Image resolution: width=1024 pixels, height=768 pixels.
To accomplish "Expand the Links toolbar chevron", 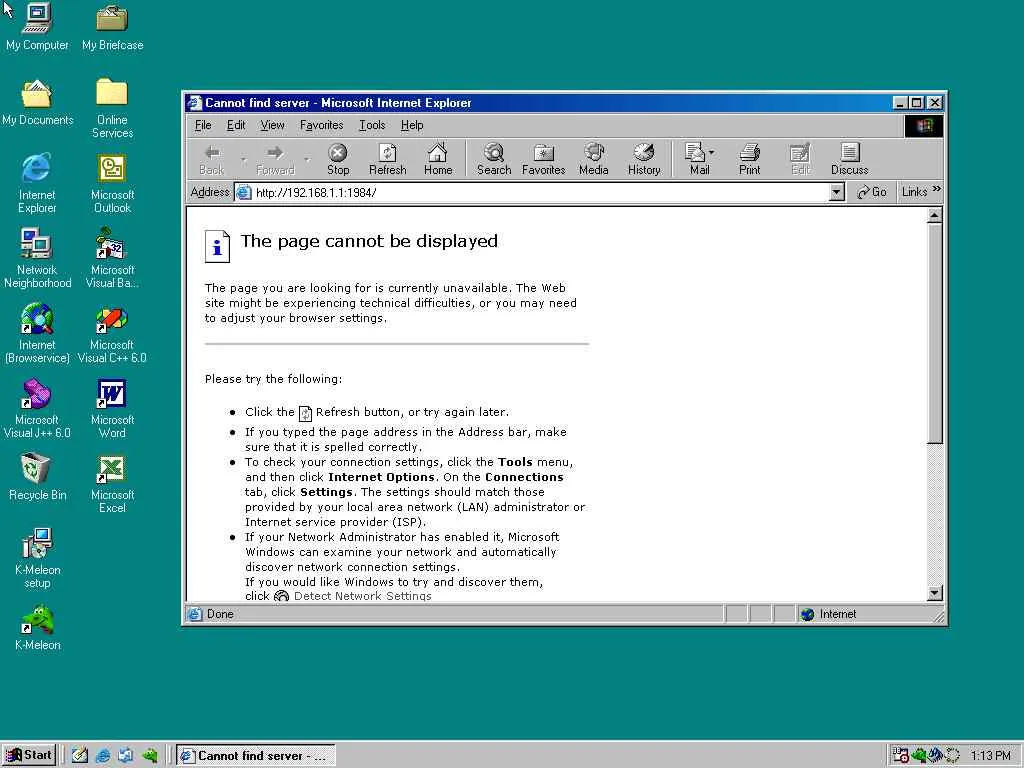I will click(937, 189).
